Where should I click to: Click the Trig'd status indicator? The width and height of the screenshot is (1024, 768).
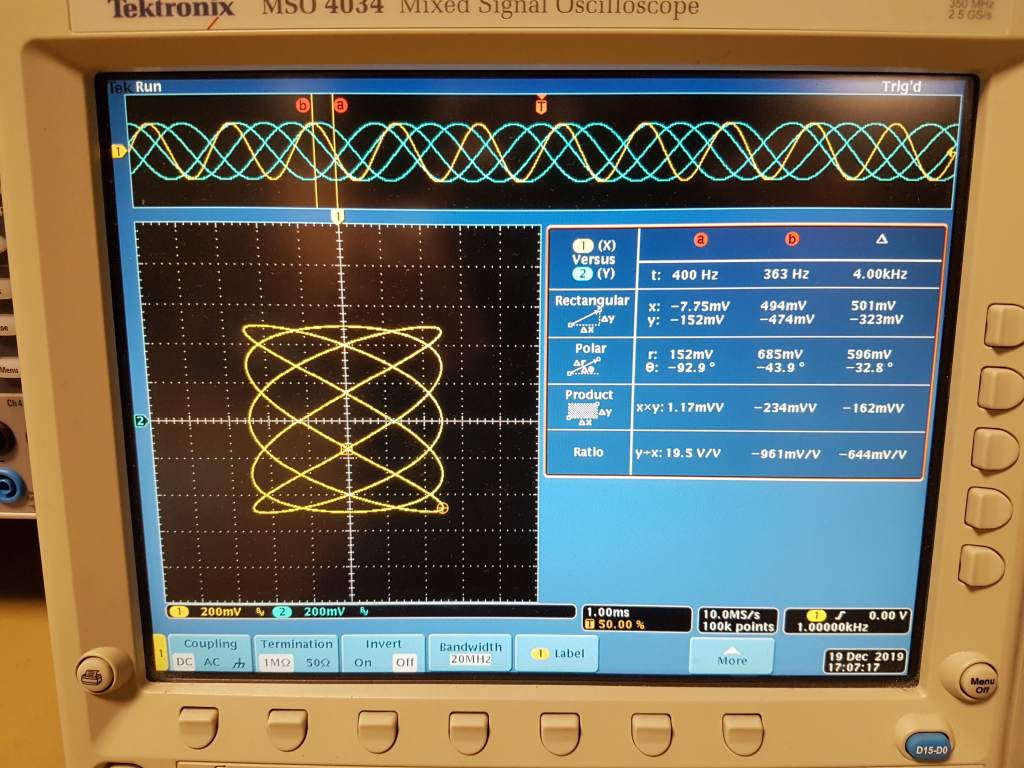[901, 87]
